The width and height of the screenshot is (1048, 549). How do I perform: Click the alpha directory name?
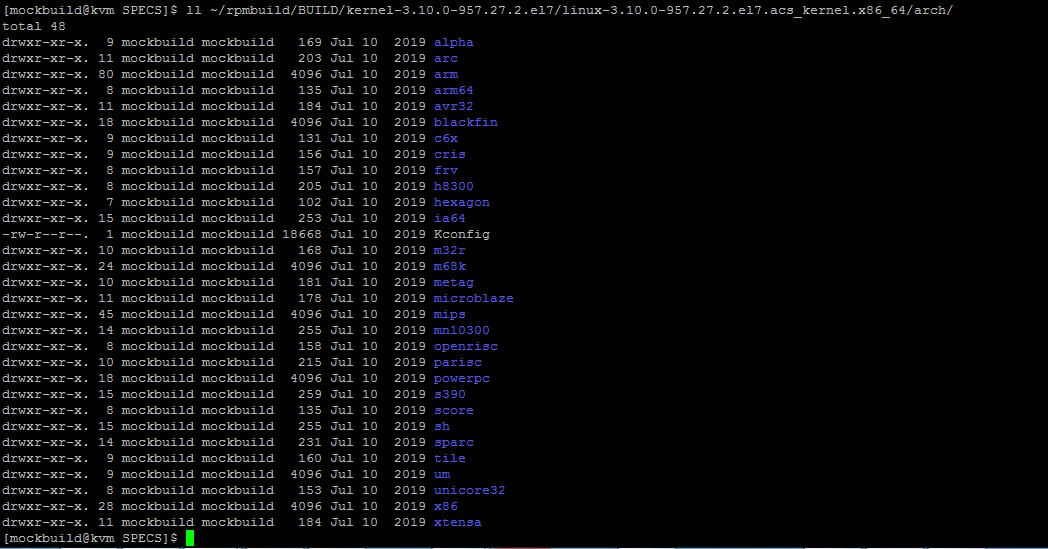coord(453,42)
